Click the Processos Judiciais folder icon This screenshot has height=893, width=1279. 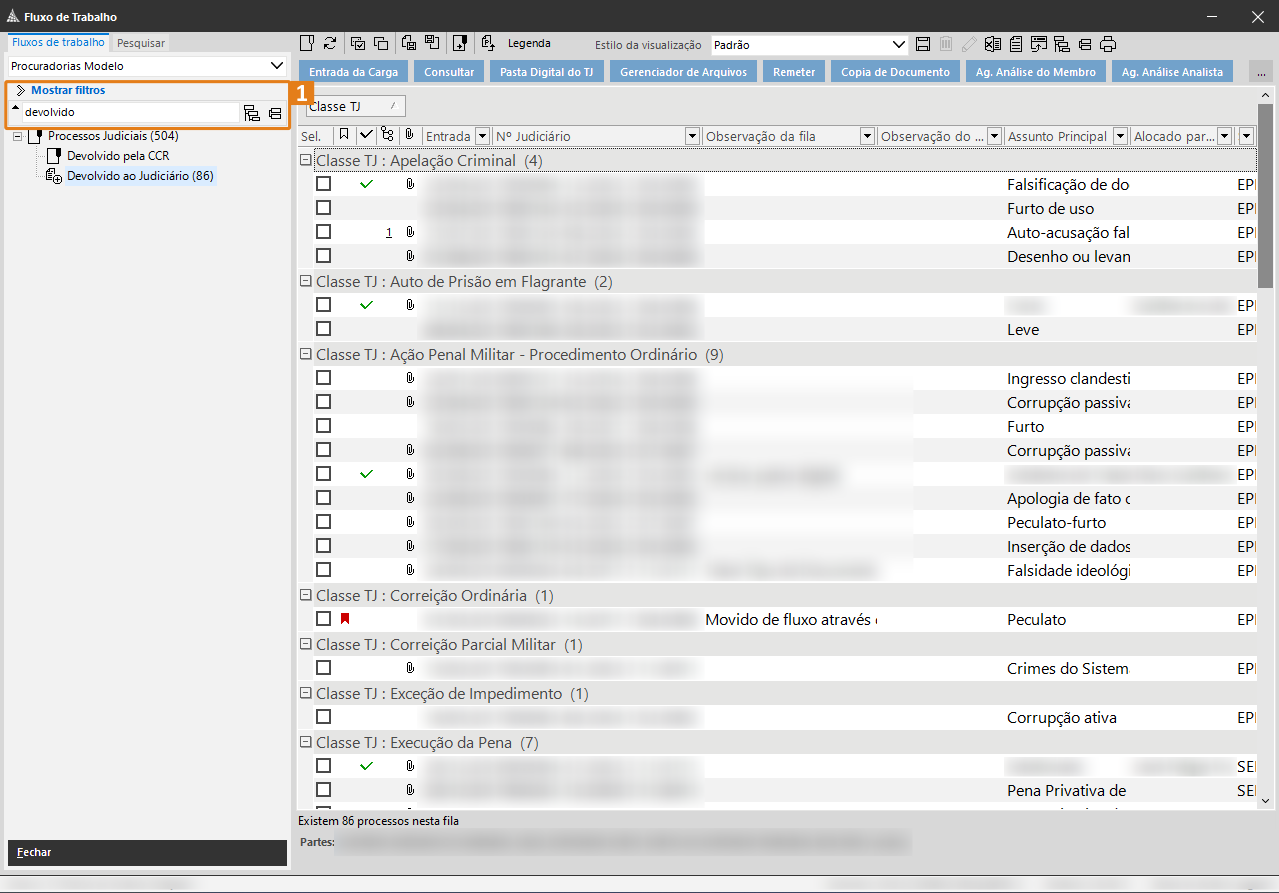37,136
